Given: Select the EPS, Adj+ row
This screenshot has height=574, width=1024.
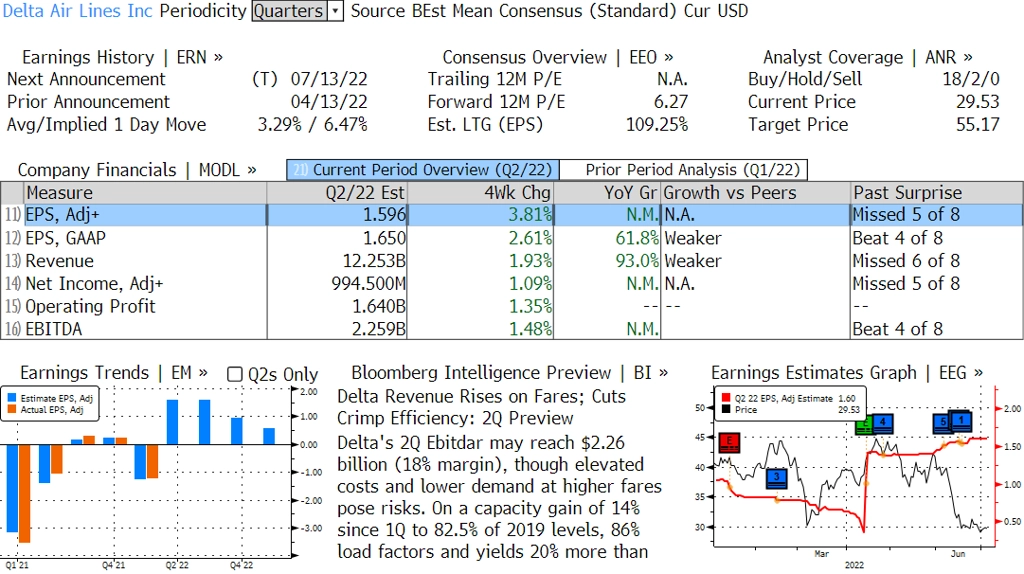Looking at the screenshot, I should [512, 215].
